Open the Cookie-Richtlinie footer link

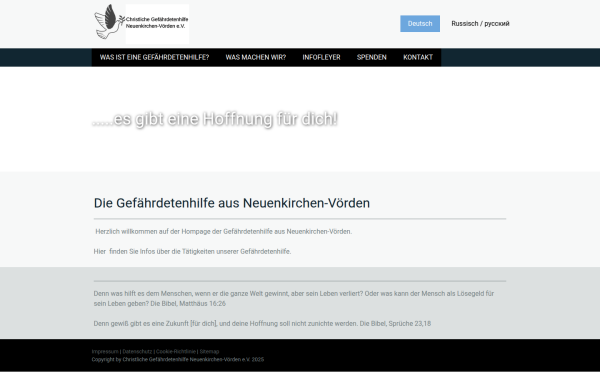tap(176, 351)
